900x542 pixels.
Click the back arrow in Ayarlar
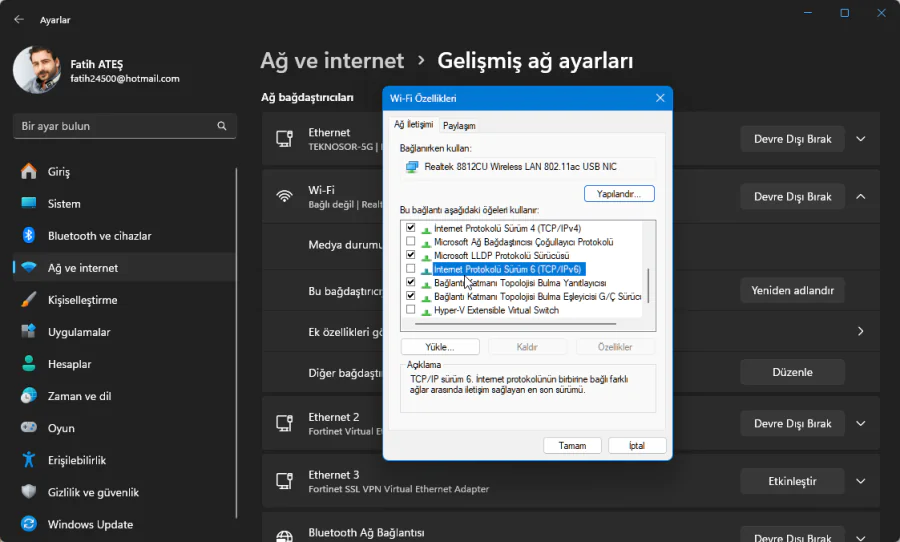19,20
